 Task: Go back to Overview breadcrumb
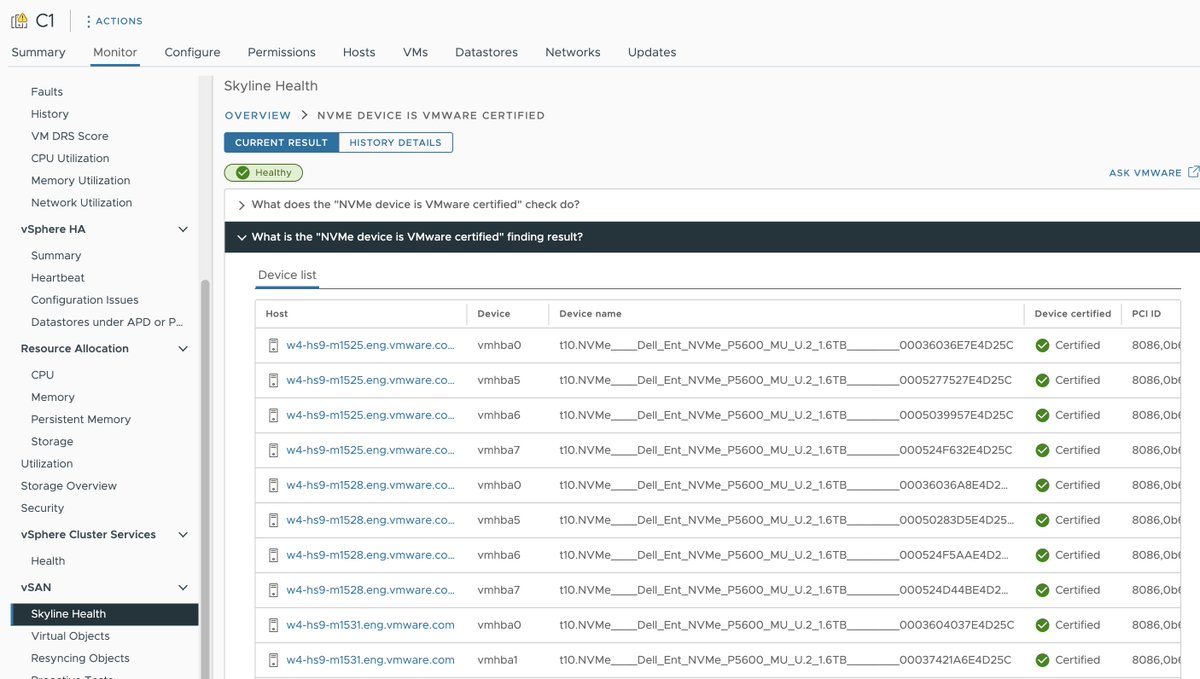point(258,115)
